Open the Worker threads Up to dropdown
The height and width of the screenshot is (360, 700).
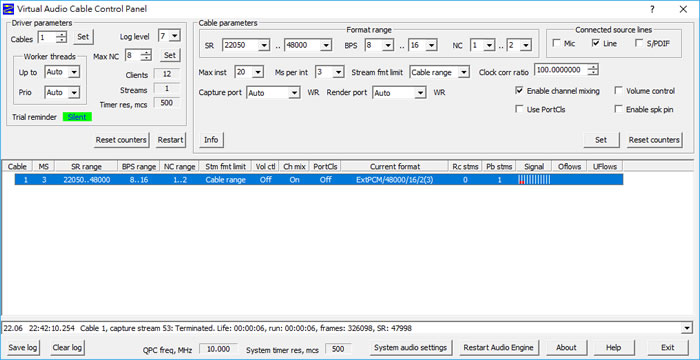74,72
